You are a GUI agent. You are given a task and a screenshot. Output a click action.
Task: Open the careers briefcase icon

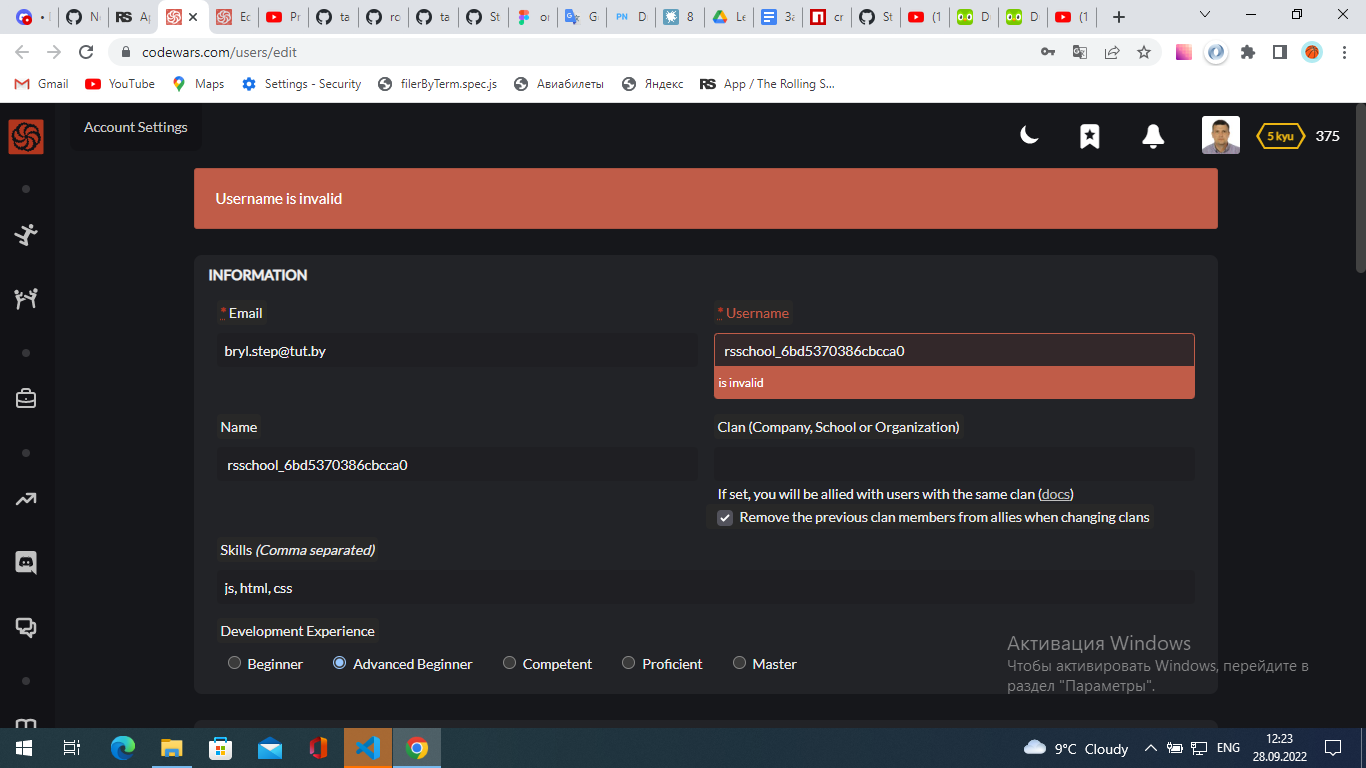24,397
